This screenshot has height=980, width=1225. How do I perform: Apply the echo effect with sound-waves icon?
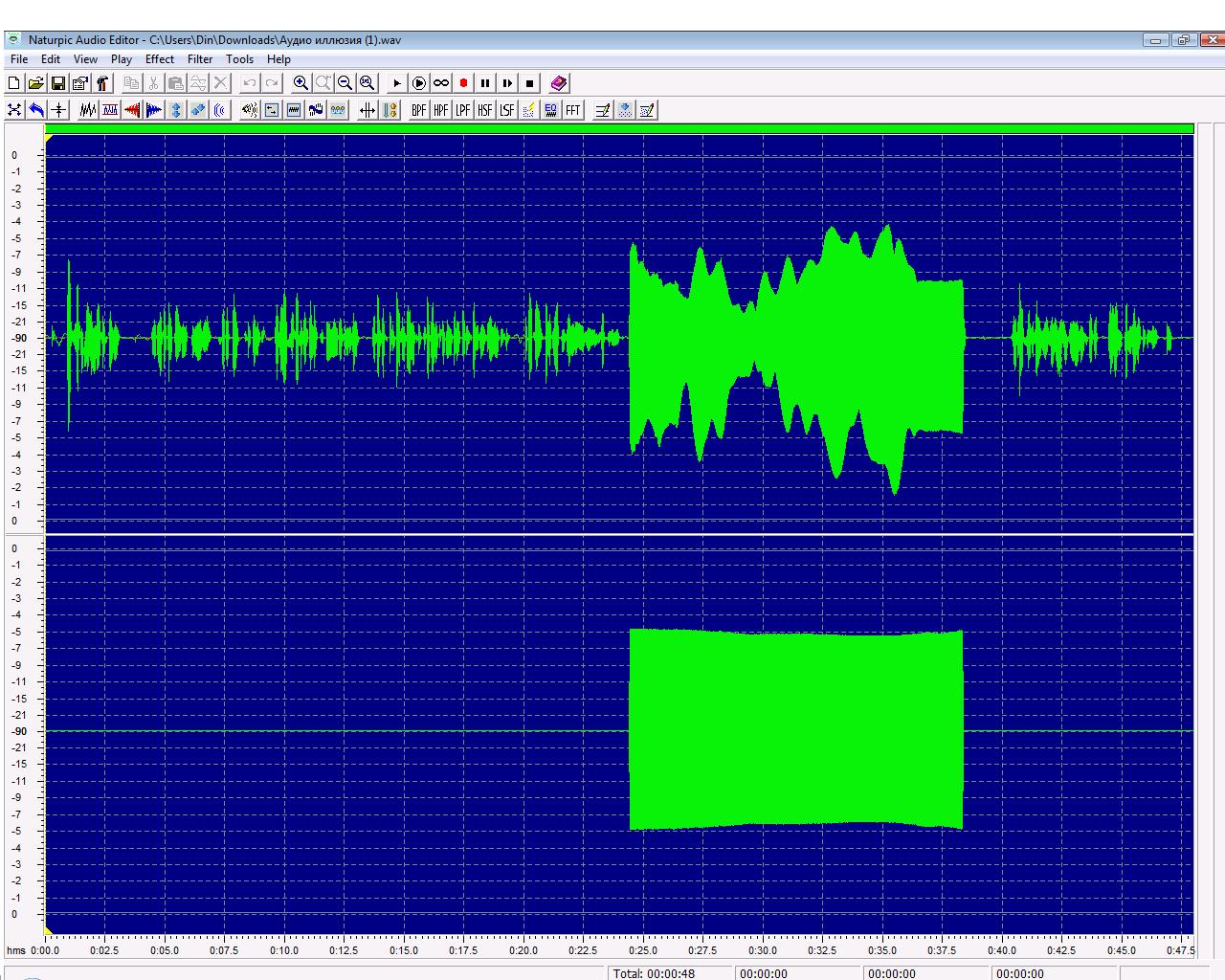pyautogui.click(x=220, y=110)
